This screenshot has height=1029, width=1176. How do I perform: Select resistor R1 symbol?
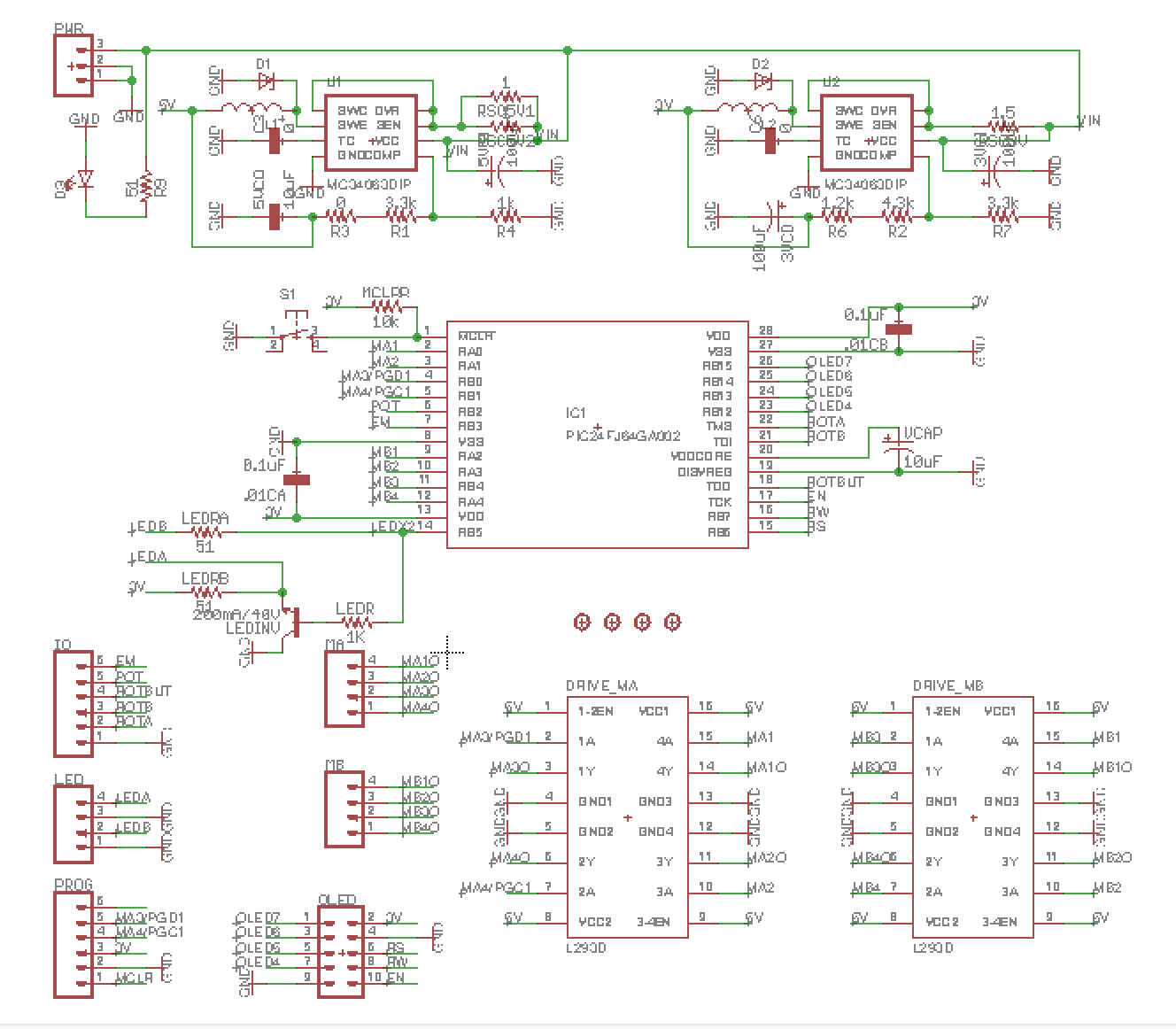pos(400,216)
